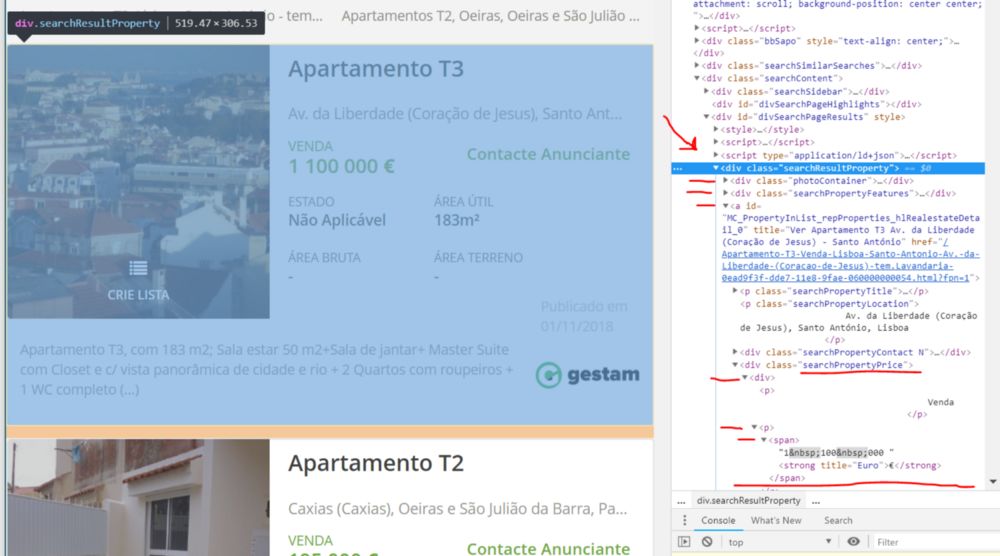Collapse the anchor MC_PropertyInList node

pyautogui.click(x=725, y=206)
